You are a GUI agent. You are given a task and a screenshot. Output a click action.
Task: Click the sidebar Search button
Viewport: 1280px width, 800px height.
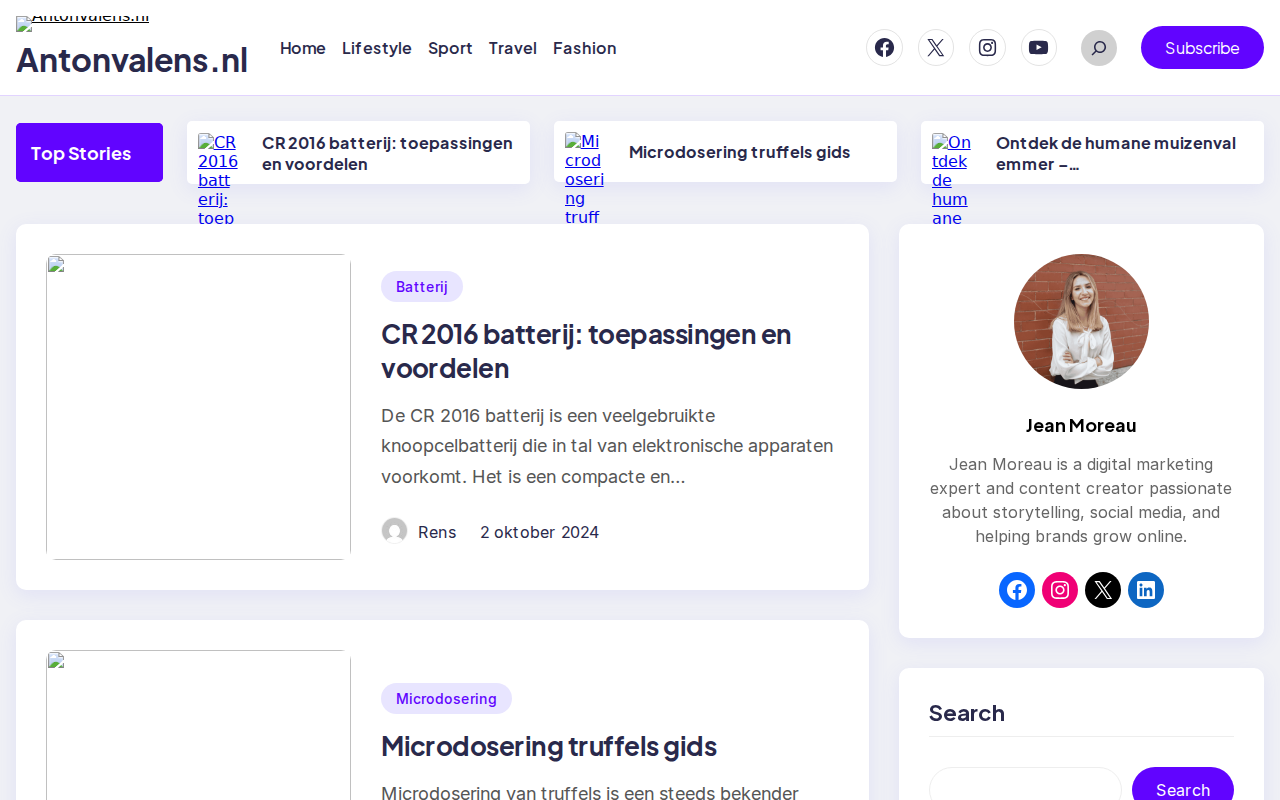pyautogui.click(x=1183, y=789)
